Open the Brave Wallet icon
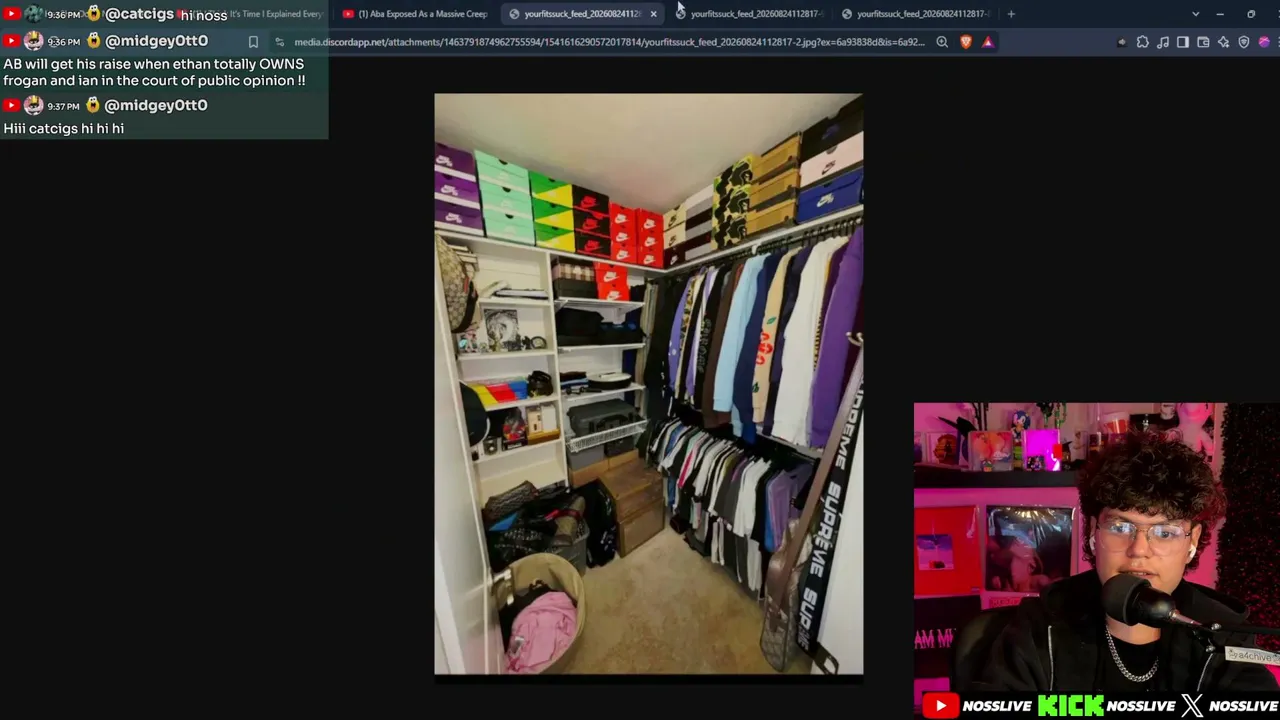This screenshot has height=720, width=1280. [1203, 42]
